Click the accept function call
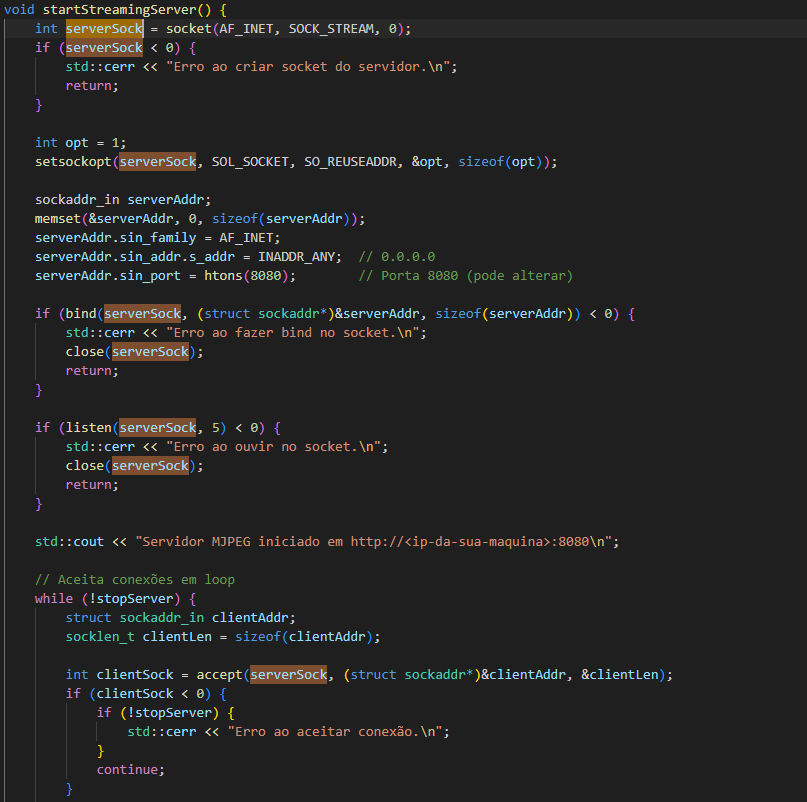 point(215,674)
